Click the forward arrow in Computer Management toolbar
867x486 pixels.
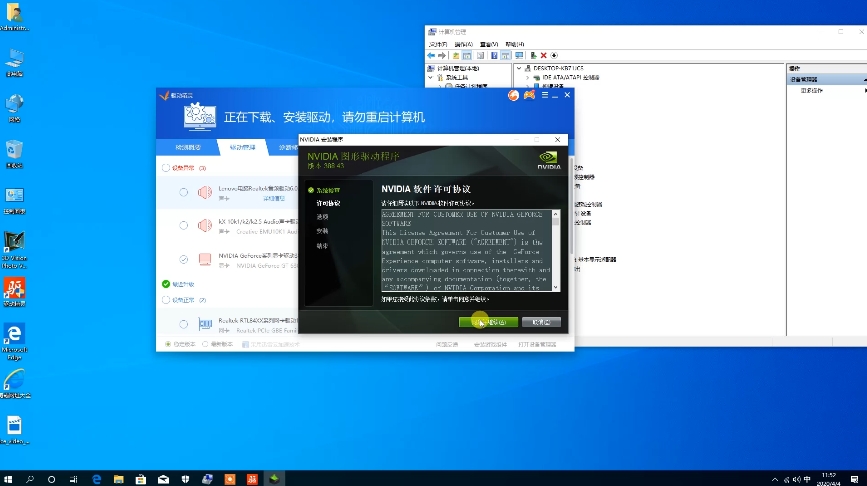point(442,55)
